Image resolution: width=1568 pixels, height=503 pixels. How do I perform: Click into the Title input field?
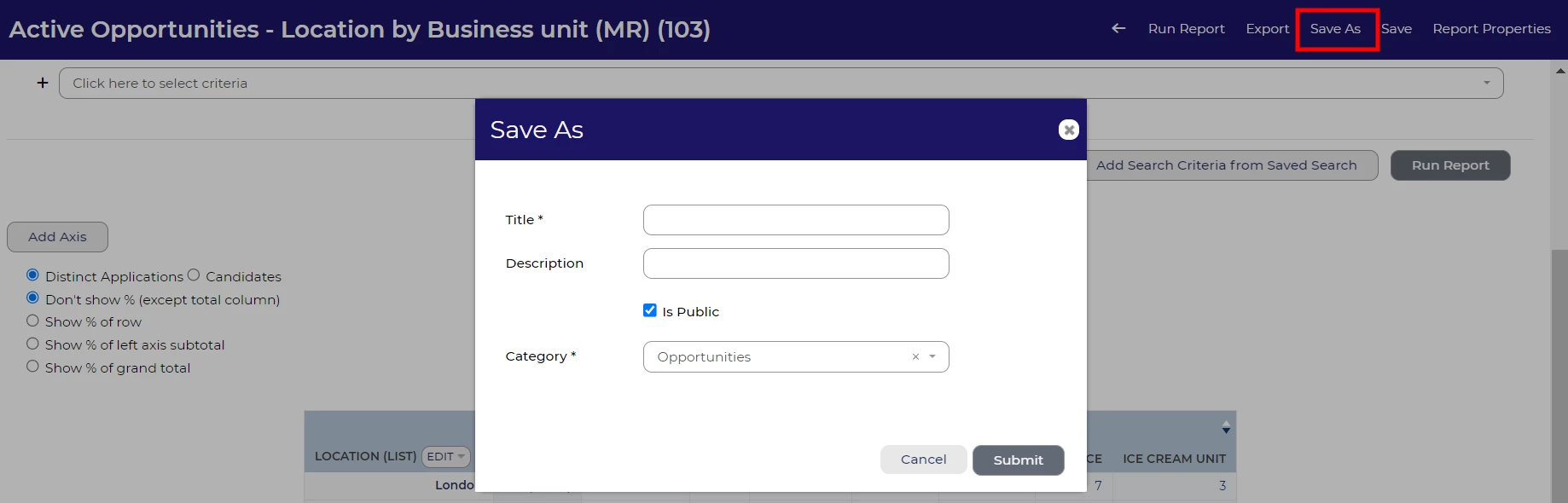[795, 220]
